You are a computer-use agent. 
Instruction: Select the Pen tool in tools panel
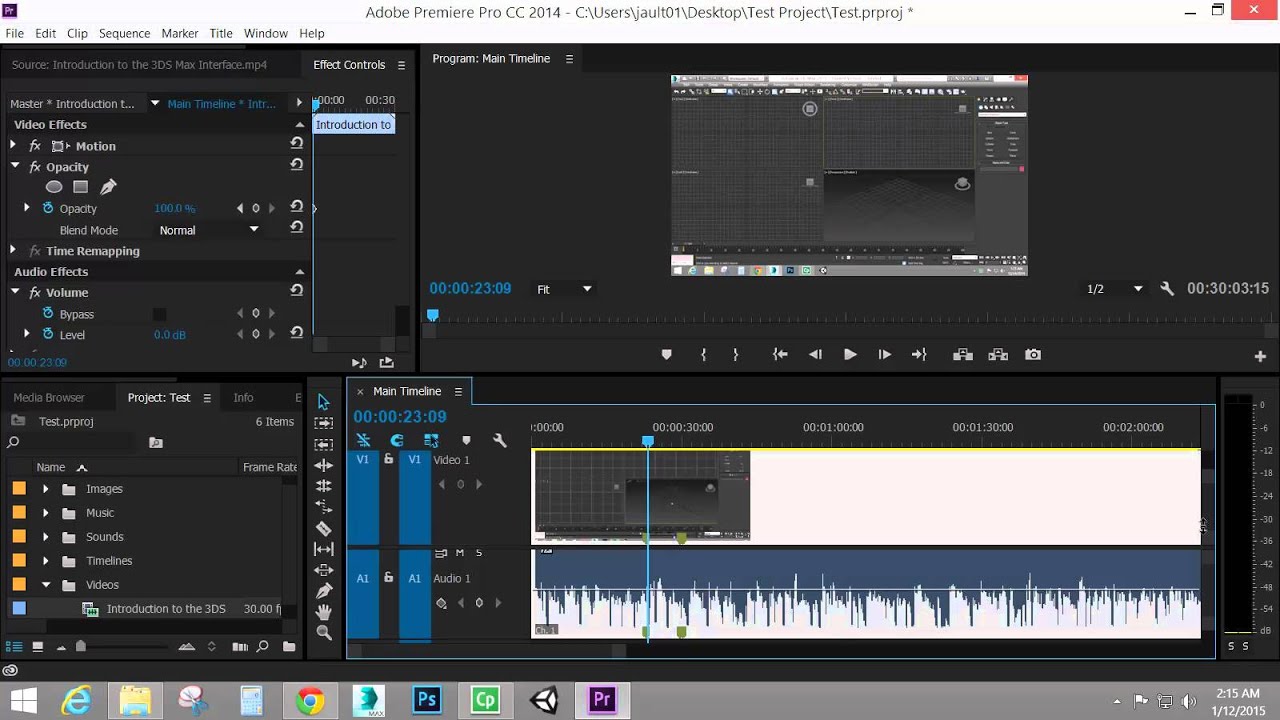pyautogui.click(x=323, y=591)
